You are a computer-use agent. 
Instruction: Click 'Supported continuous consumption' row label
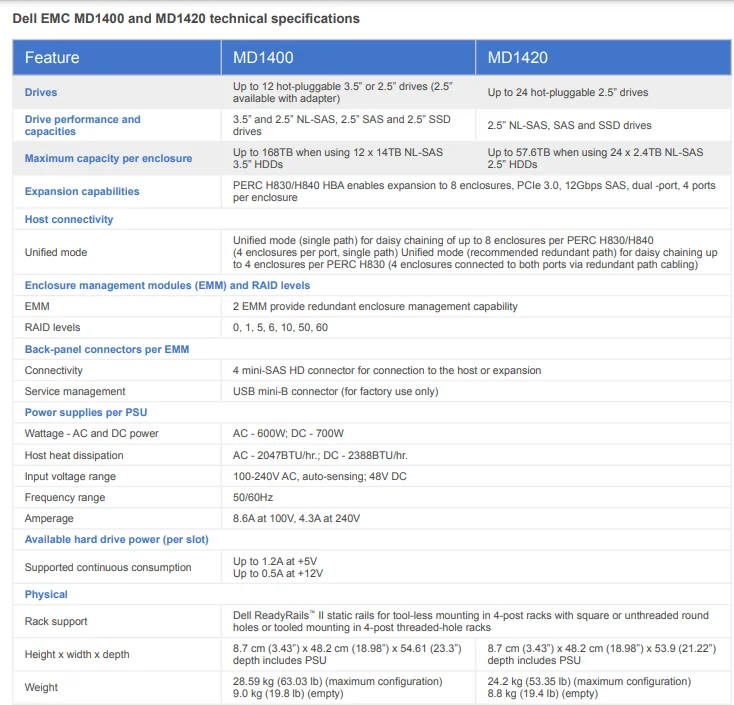click(108, 567)
